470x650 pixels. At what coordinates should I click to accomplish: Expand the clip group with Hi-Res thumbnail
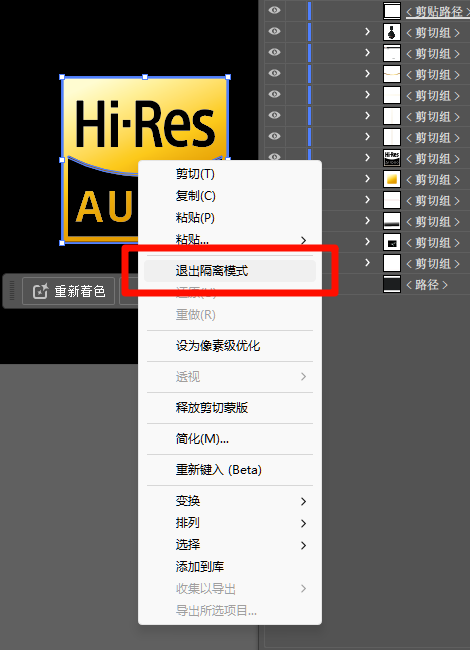point(367,158)
